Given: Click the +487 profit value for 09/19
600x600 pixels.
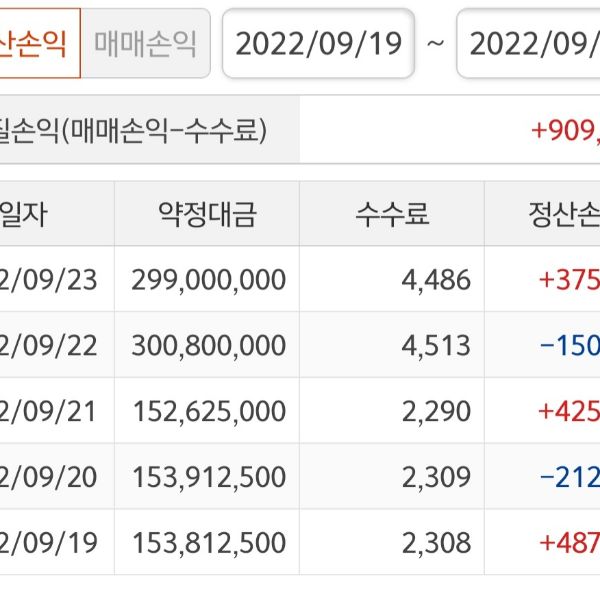Looking at the screenshot, I should point(569,543).
